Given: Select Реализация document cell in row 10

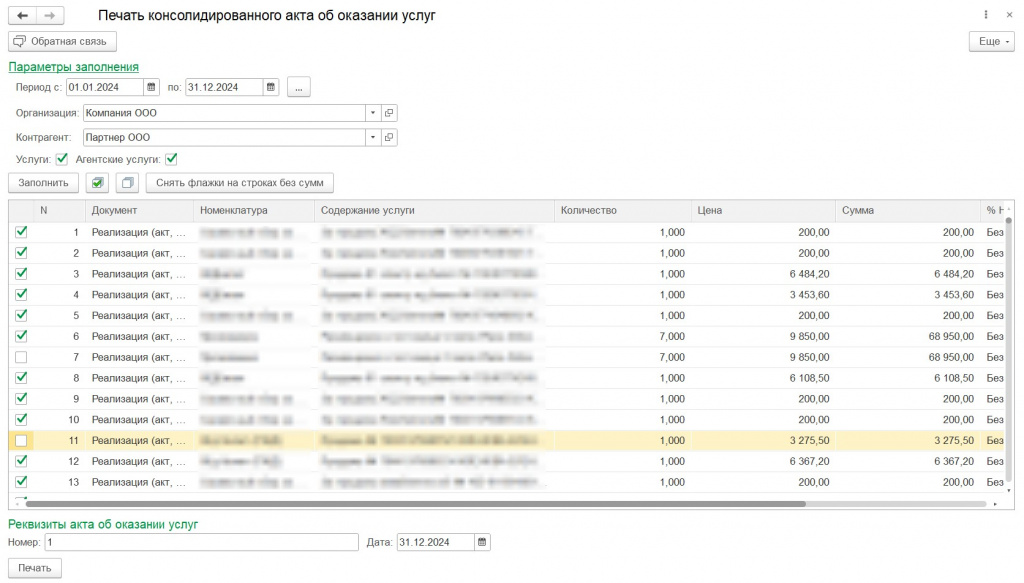Looking at the screenshot, I should 138,419.
